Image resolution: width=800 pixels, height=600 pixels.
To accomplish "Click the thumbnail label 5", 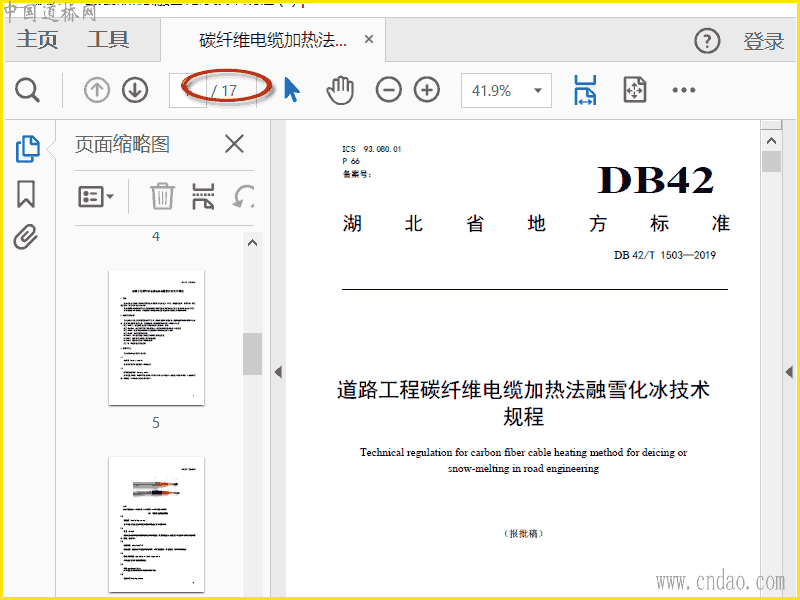I will click(x=156, y=422).
